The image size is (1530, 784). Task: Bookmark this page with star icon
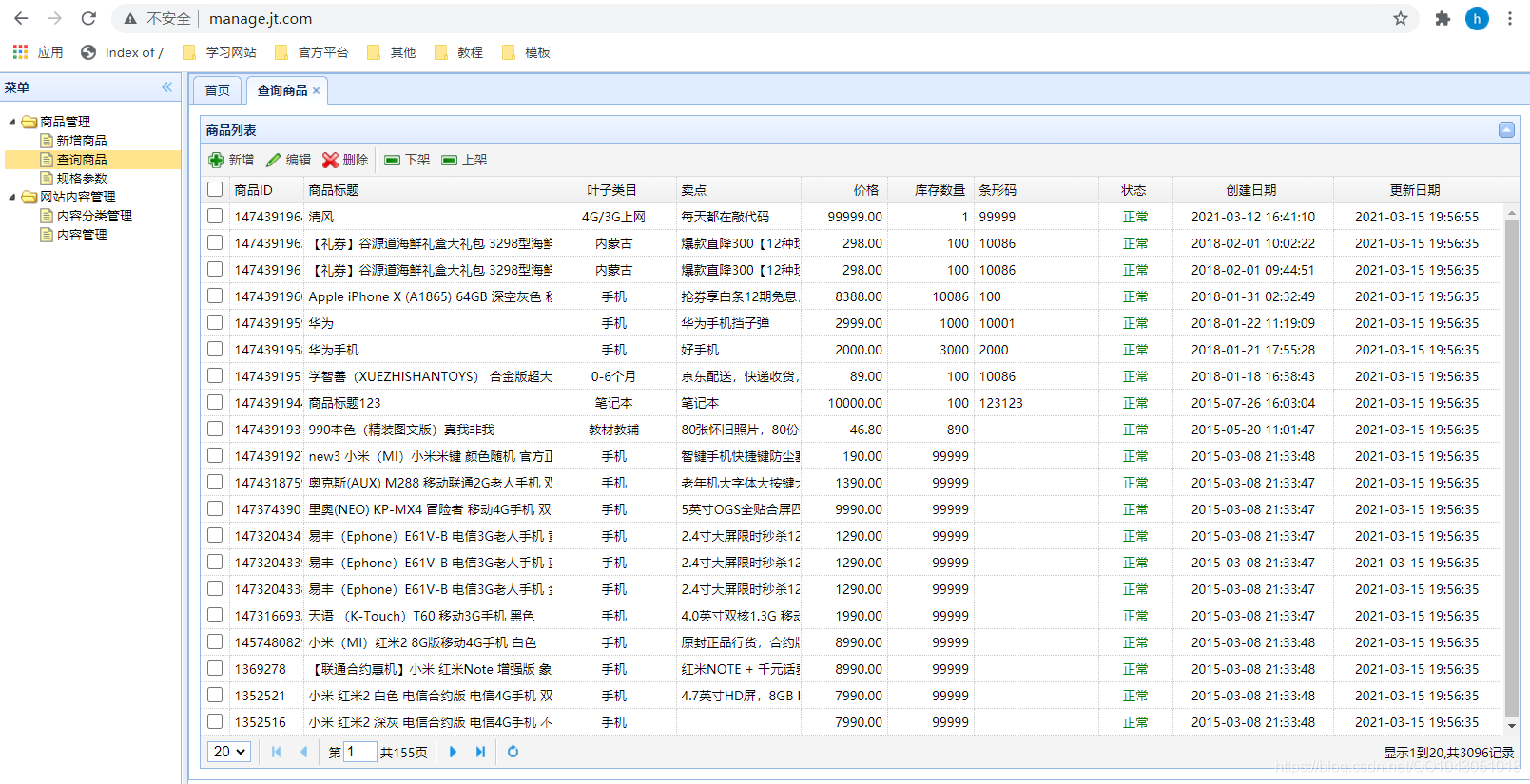(x=1401, y=18)
